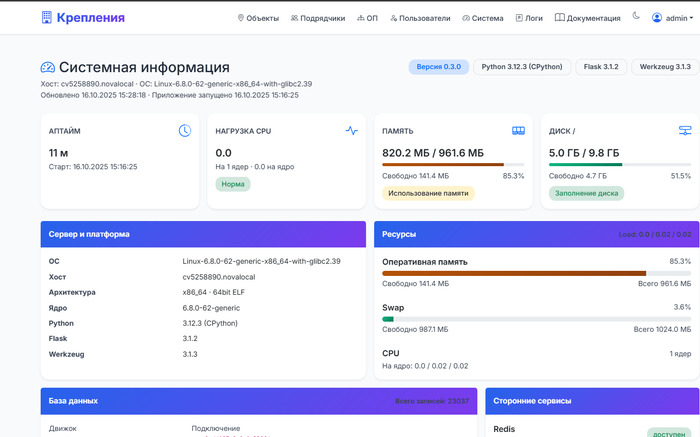The image size is (700, 437).
Task: Select Система in the top navigation
Action: 484,18
